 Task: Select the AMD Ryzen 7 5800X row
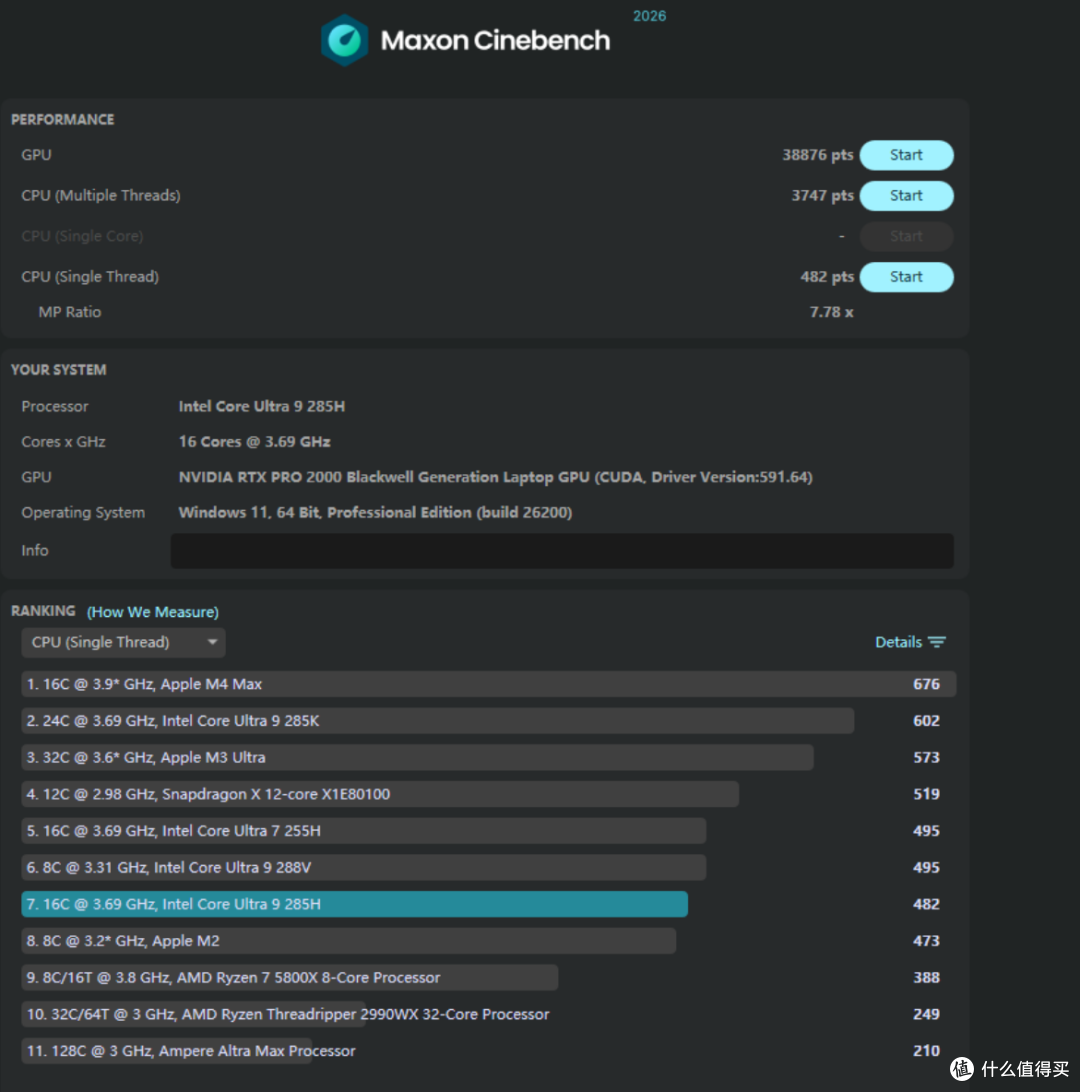click(488, 977)
